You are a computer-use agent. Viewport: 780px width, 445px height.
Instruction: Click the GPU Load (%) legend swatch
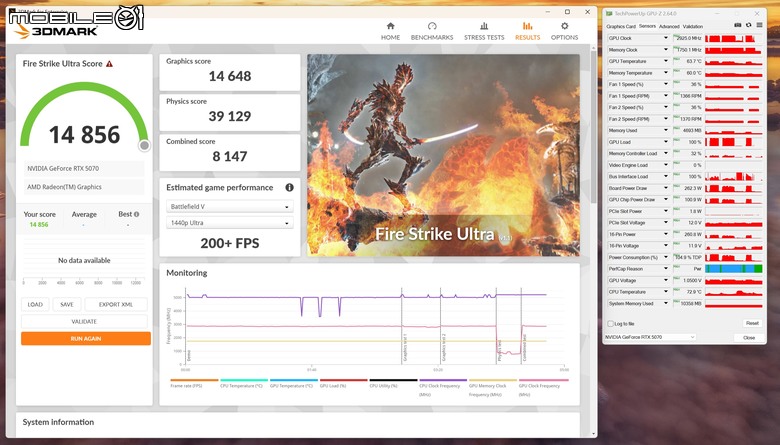click(x=343, y=380)
